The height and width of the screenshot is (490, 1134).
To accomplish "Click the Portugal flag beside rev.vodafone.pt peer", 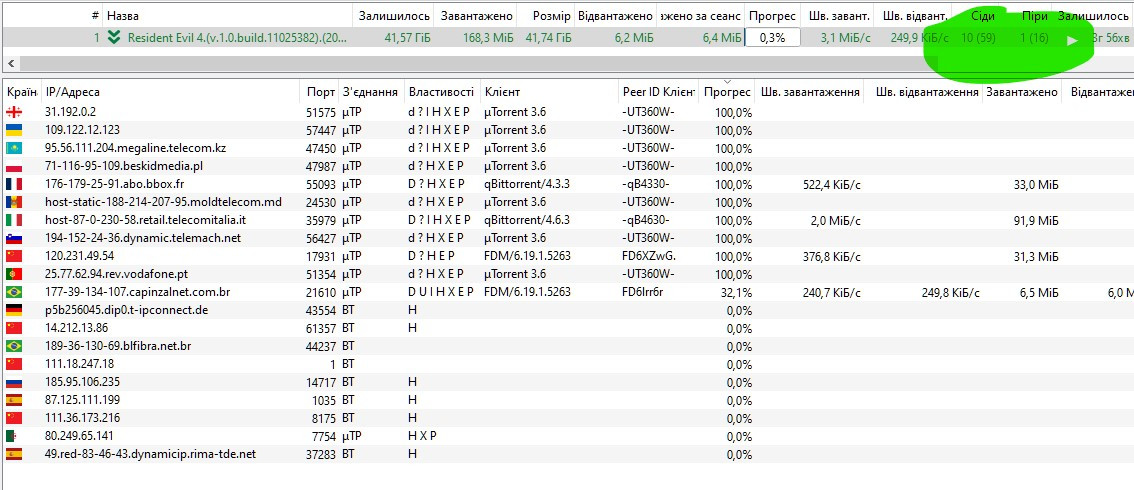I will tap(14, 274).
